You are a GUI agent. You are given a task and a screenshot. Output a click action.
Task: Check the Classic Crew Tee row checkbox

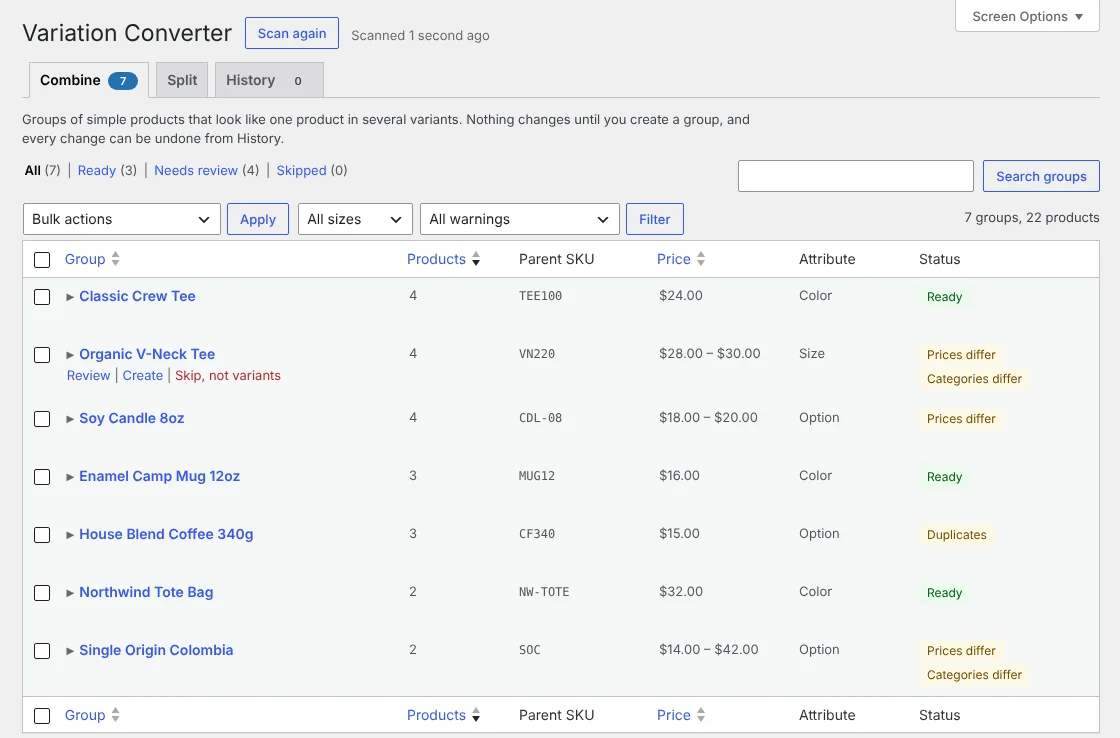click(x=42, y=296)
